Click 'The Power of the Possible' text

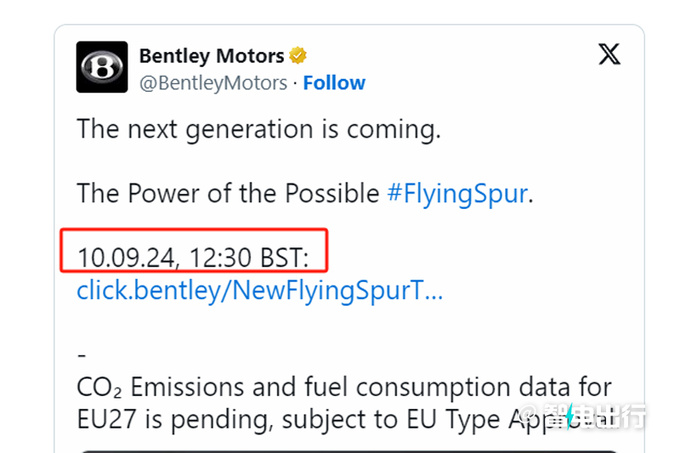point(228,193)
